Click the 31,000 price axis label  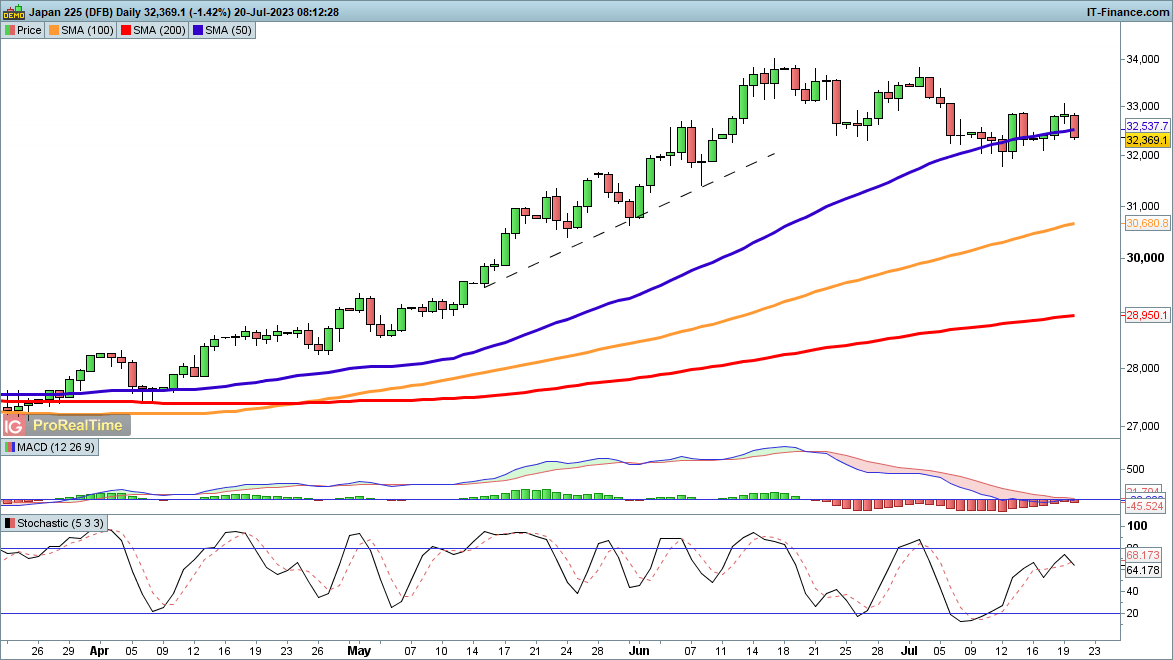tap(1143, 207)
